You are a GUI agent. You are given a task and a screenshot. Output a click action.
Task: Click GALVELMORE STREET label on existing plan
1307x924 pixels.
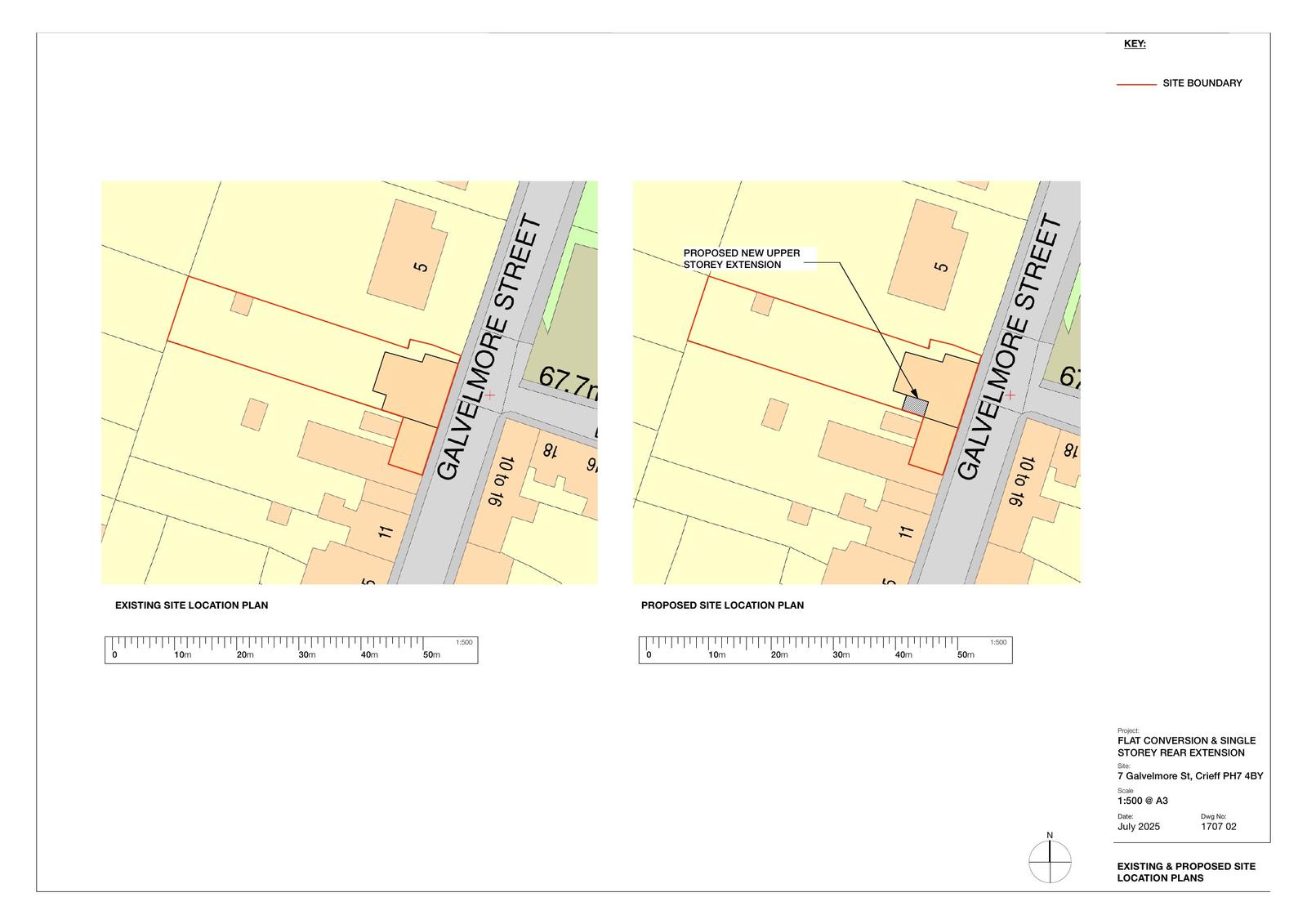pyautogui.click(x=488, y=347)
